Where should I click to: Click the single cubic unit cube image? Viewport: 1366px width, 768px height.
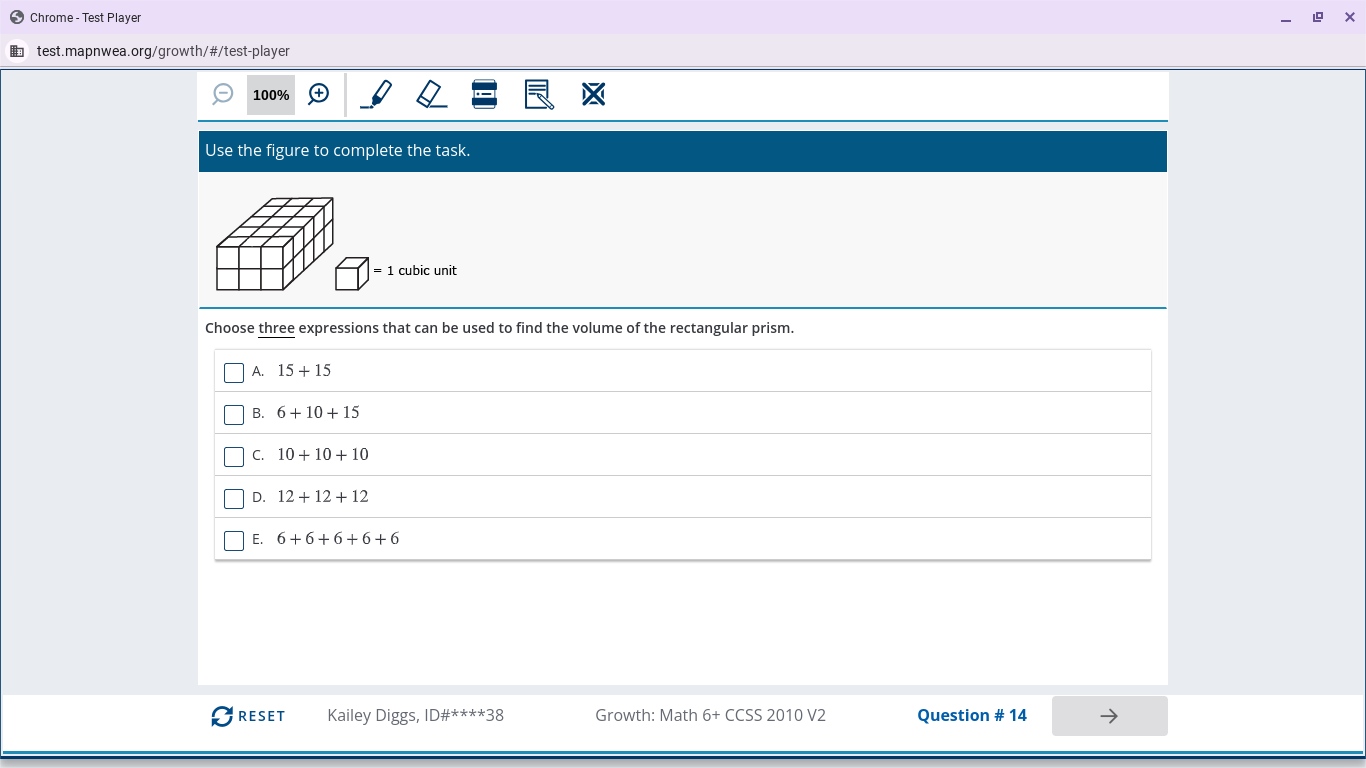click(x=351, y=274)
